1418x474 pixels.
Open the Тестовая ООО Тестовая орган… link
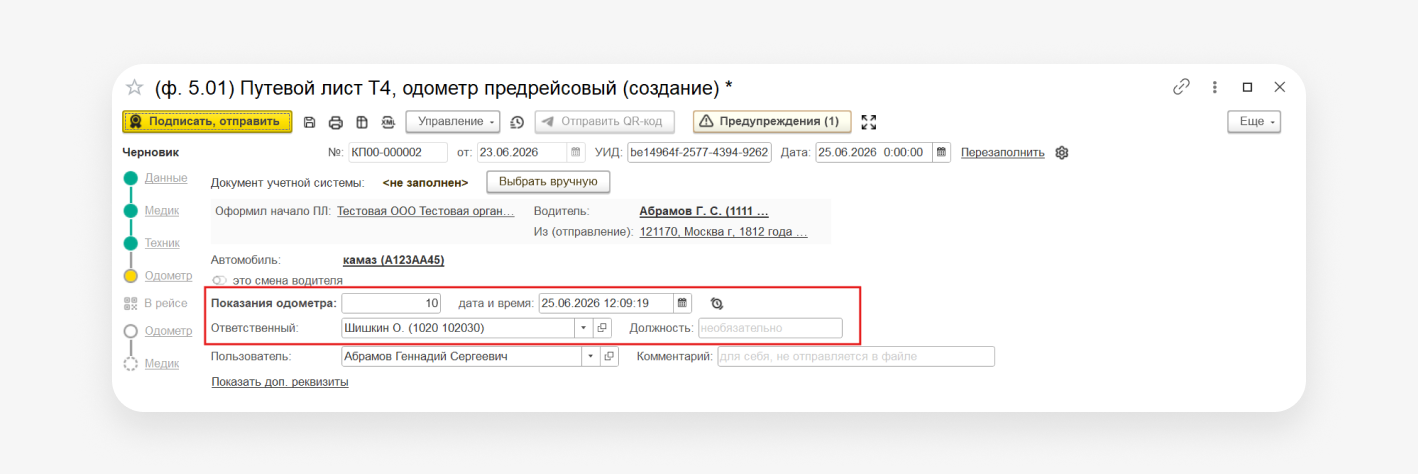(x=426, y=212)
